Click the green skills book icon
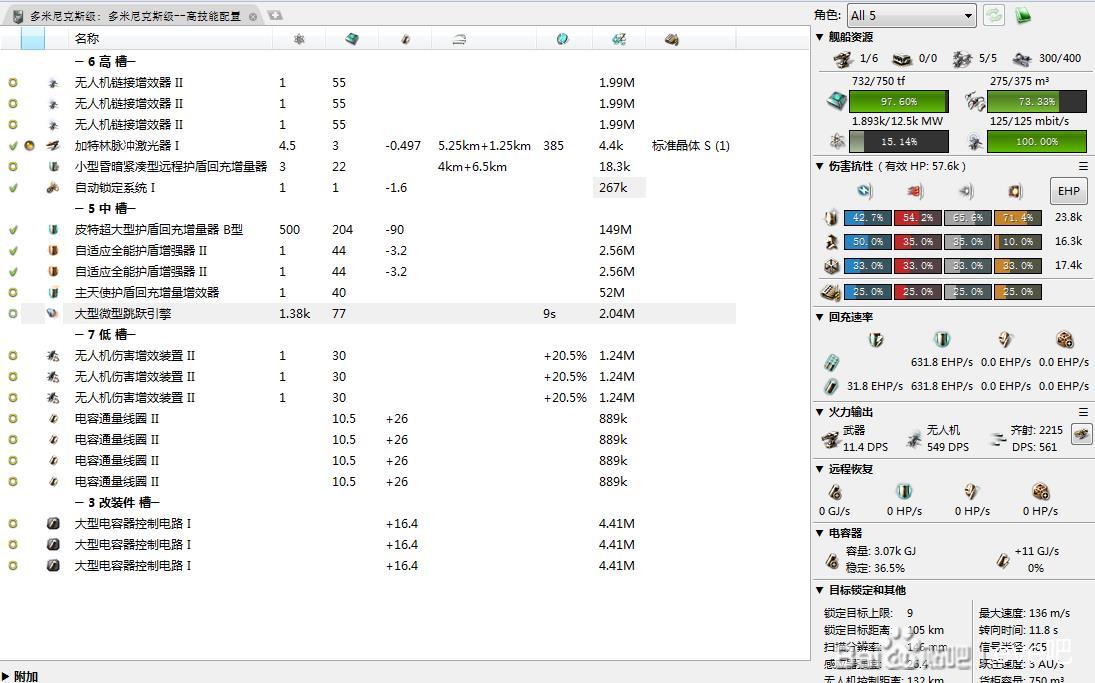This screenshot has width=1095, height=683. coord(1023,15)
